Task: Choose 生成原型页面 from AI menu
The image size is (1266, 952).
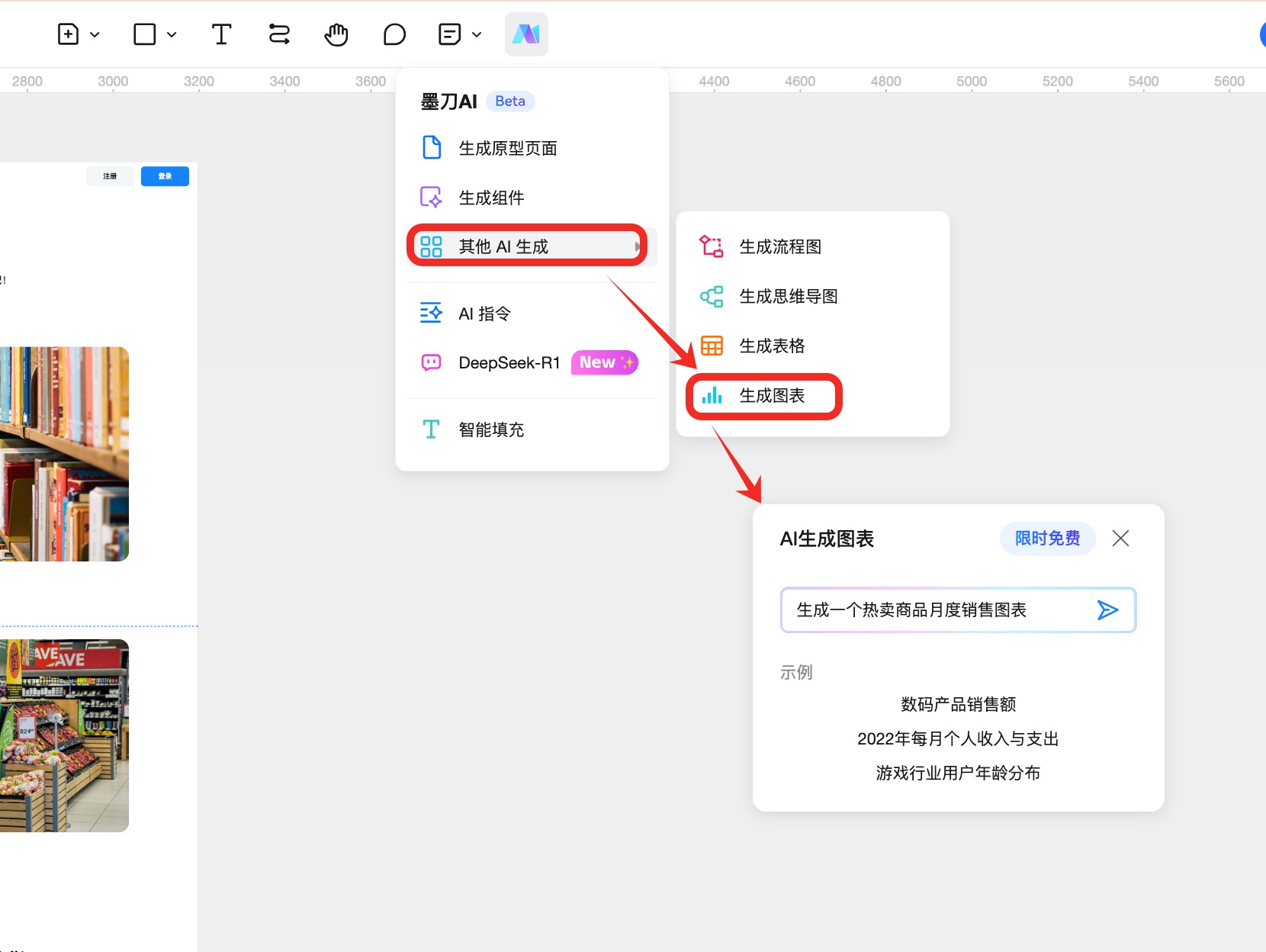Action: pyautogui.click(x=532, y=148)
